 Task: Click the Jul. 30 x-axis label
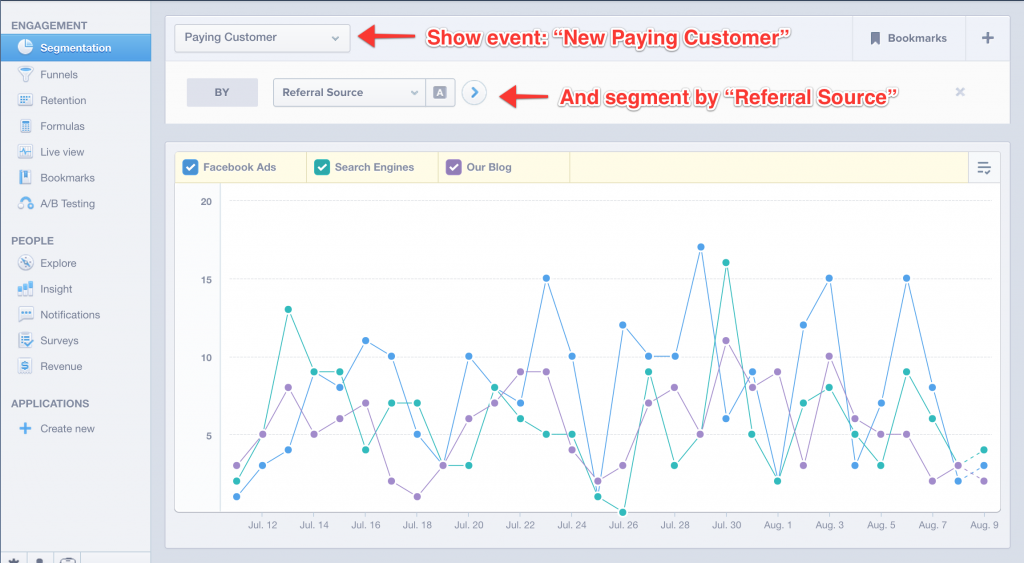coord(726,525)
